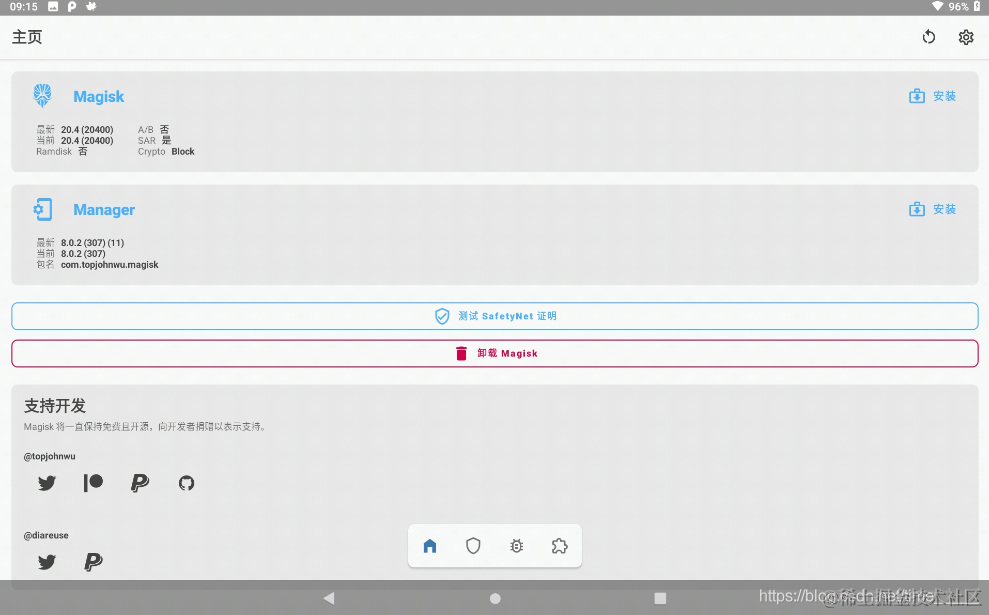Switch to the Superuser shield tab
Image resolution: width=989 pixels, height=615 pixels.
[473, 546]
